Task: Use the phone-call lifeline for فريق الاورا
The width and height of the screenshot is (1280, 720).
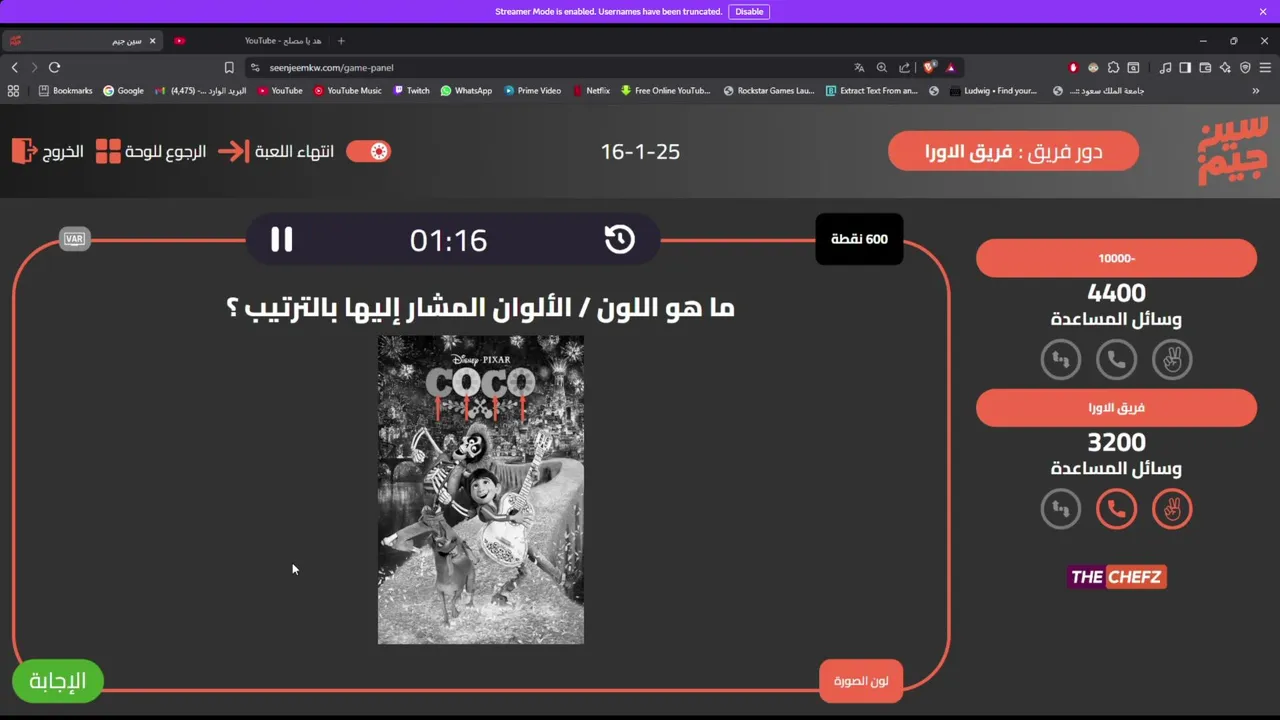Action: pos(1116,509)
